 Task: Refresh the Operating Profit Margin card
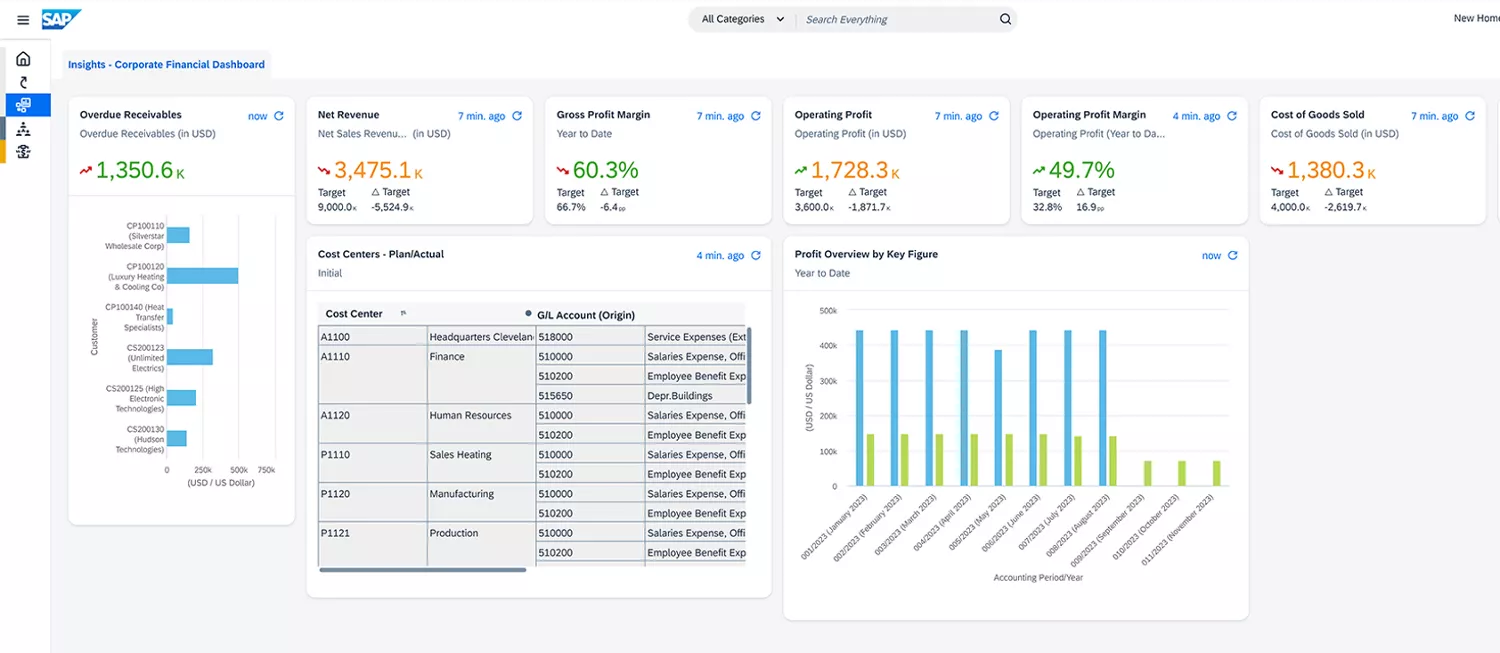point(1232,116)
